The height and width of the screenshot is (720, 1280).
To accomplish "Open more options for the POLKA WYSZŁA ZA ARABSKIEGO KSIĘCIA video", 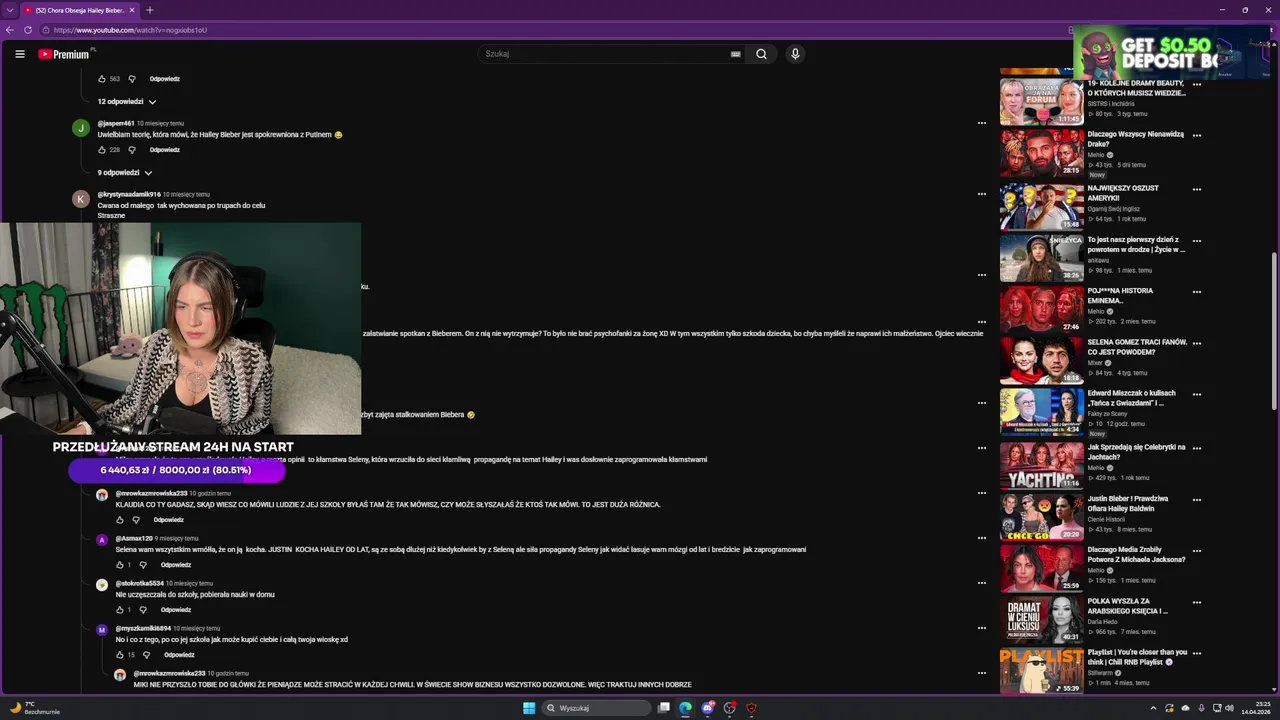I will click(1197, 603).
